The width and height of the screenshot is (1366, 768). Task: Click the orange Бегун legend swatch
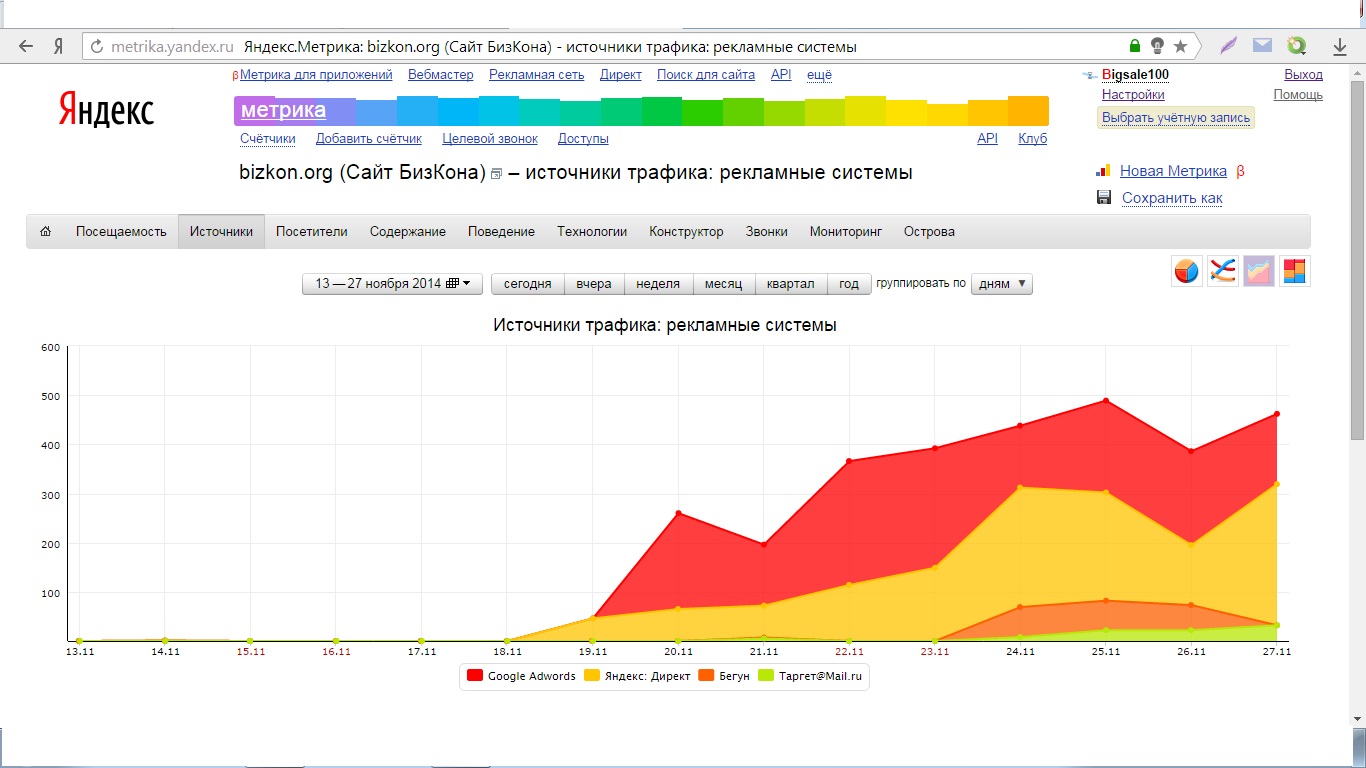point(706,676)
